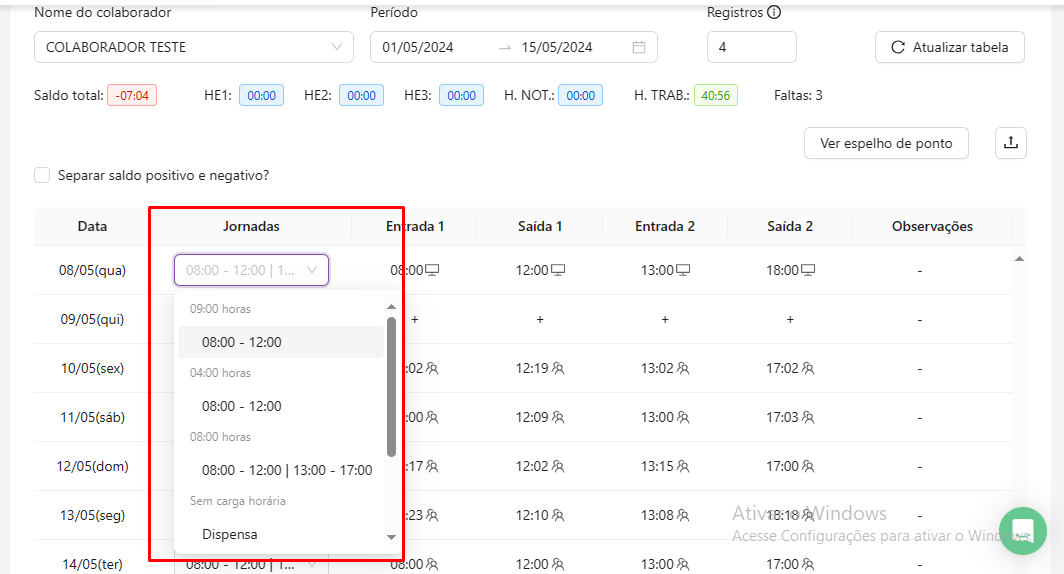Select the Dispensa option
The image size is (1064, 574).
230,534
